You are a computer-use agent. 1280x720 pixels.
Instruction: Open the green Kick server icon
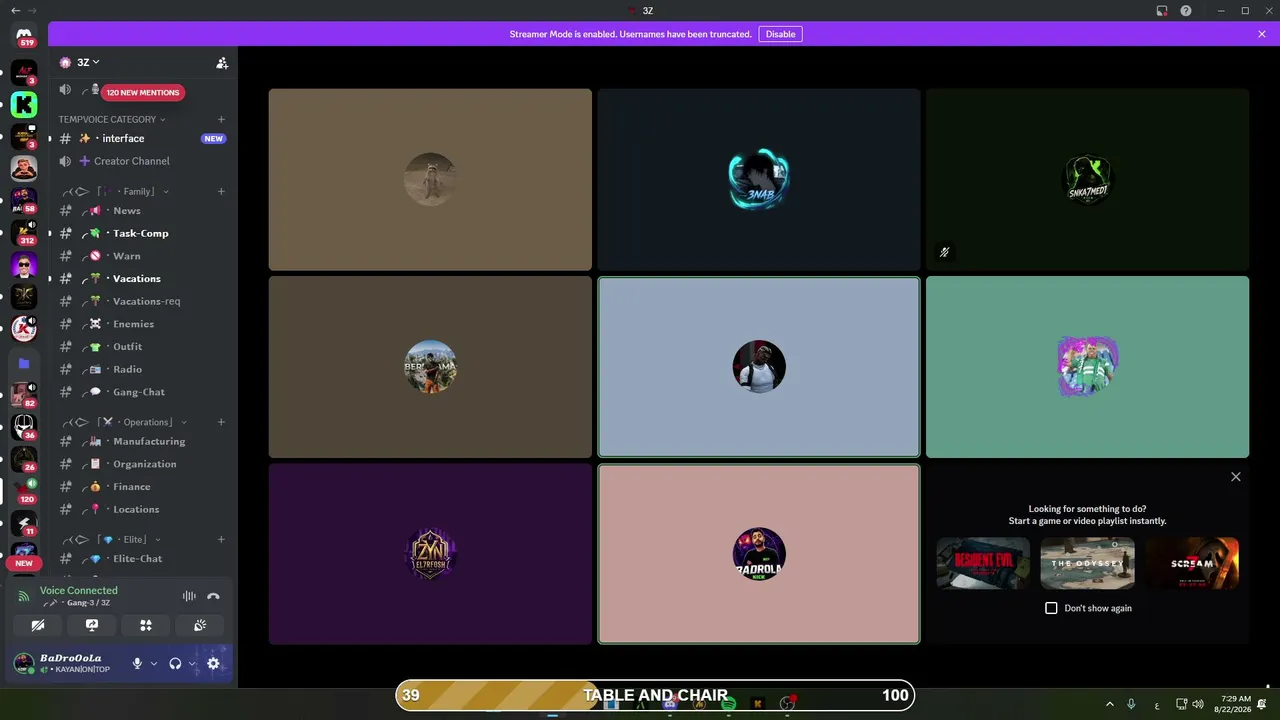24,105
